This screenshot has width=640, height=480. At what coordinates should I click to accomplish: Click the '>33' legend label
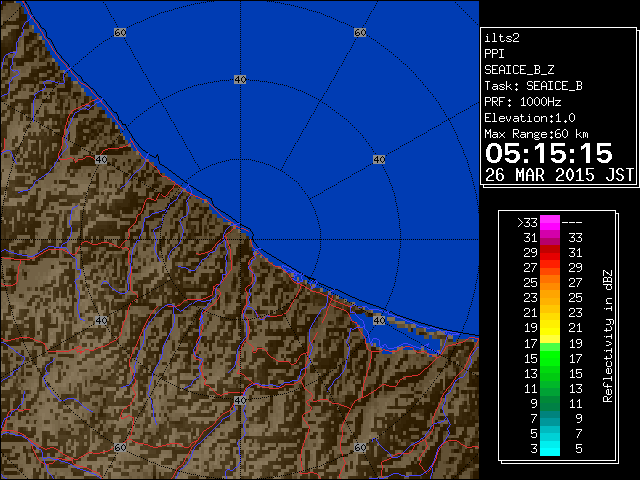(527, 223)
